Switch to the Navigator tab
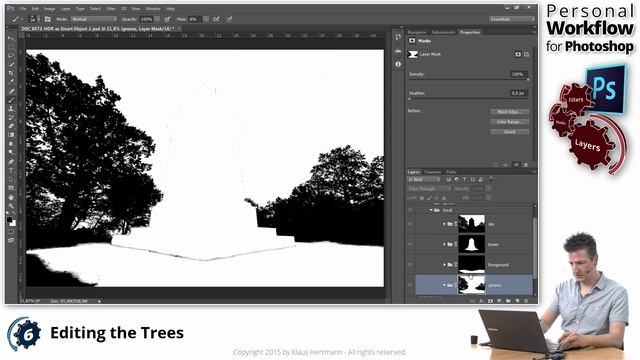The height and width of the screenshot is (360, 640). (417, 32)
